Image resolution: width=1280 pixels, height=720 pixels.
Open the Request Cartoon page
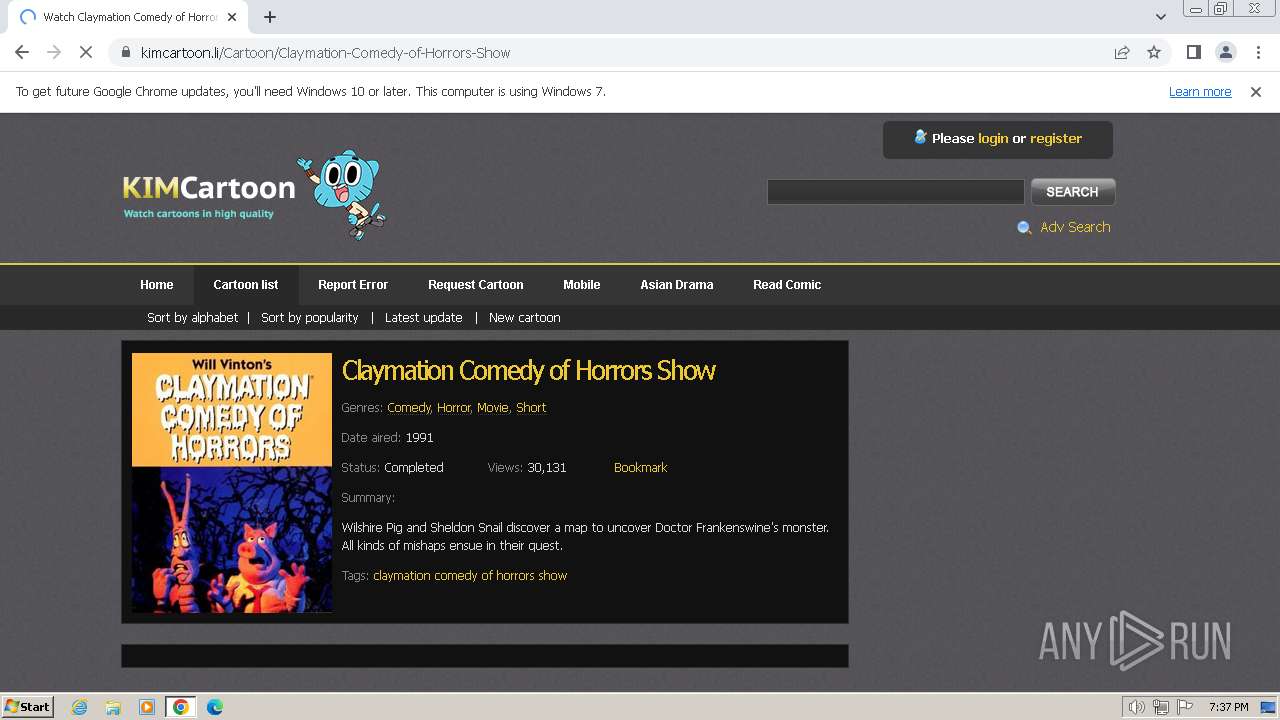point(476,285)
